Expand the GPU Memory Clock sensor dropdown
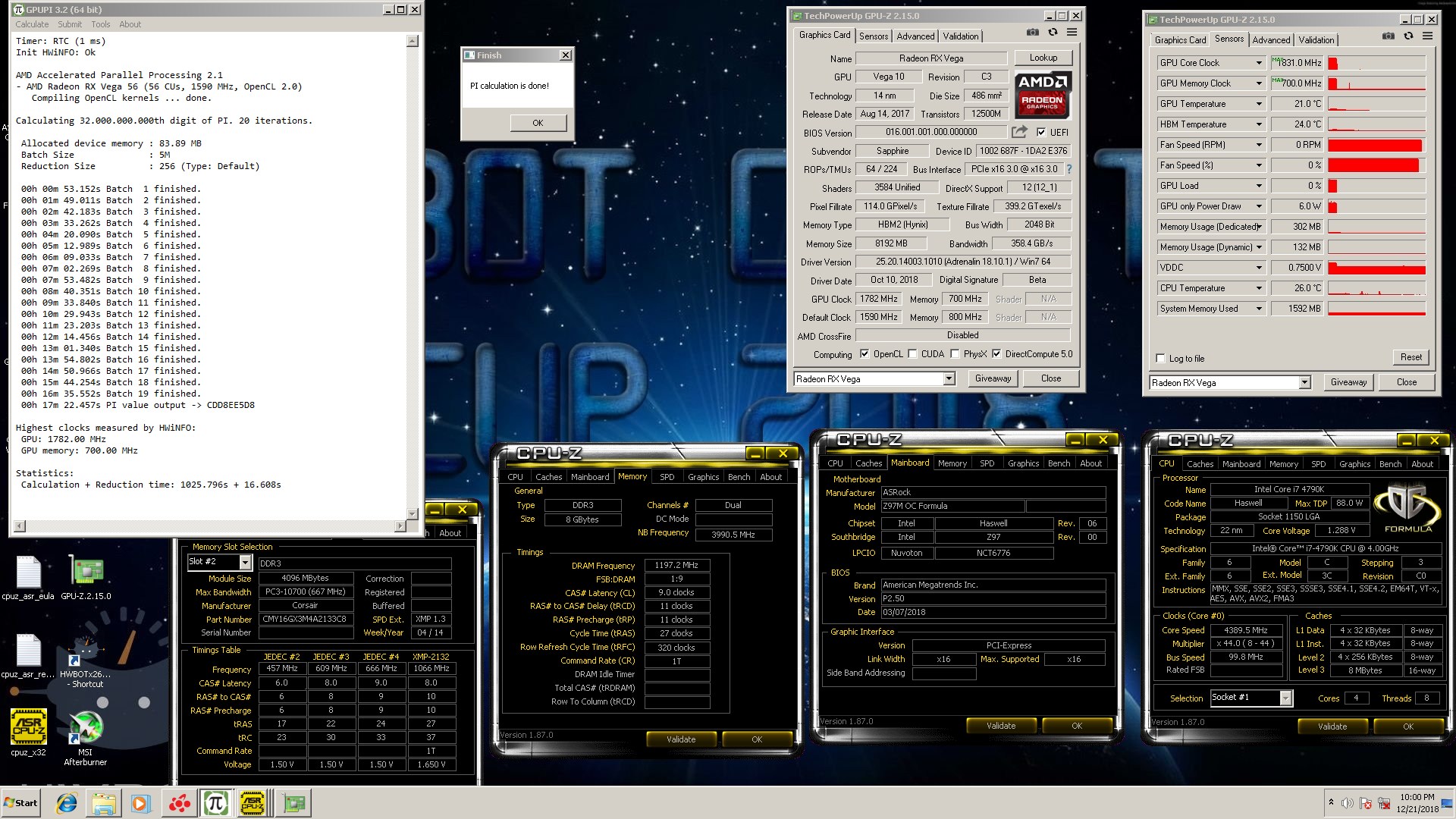Image resolution: width=1456 pixels, height=819 pixels. point(1260,83)
